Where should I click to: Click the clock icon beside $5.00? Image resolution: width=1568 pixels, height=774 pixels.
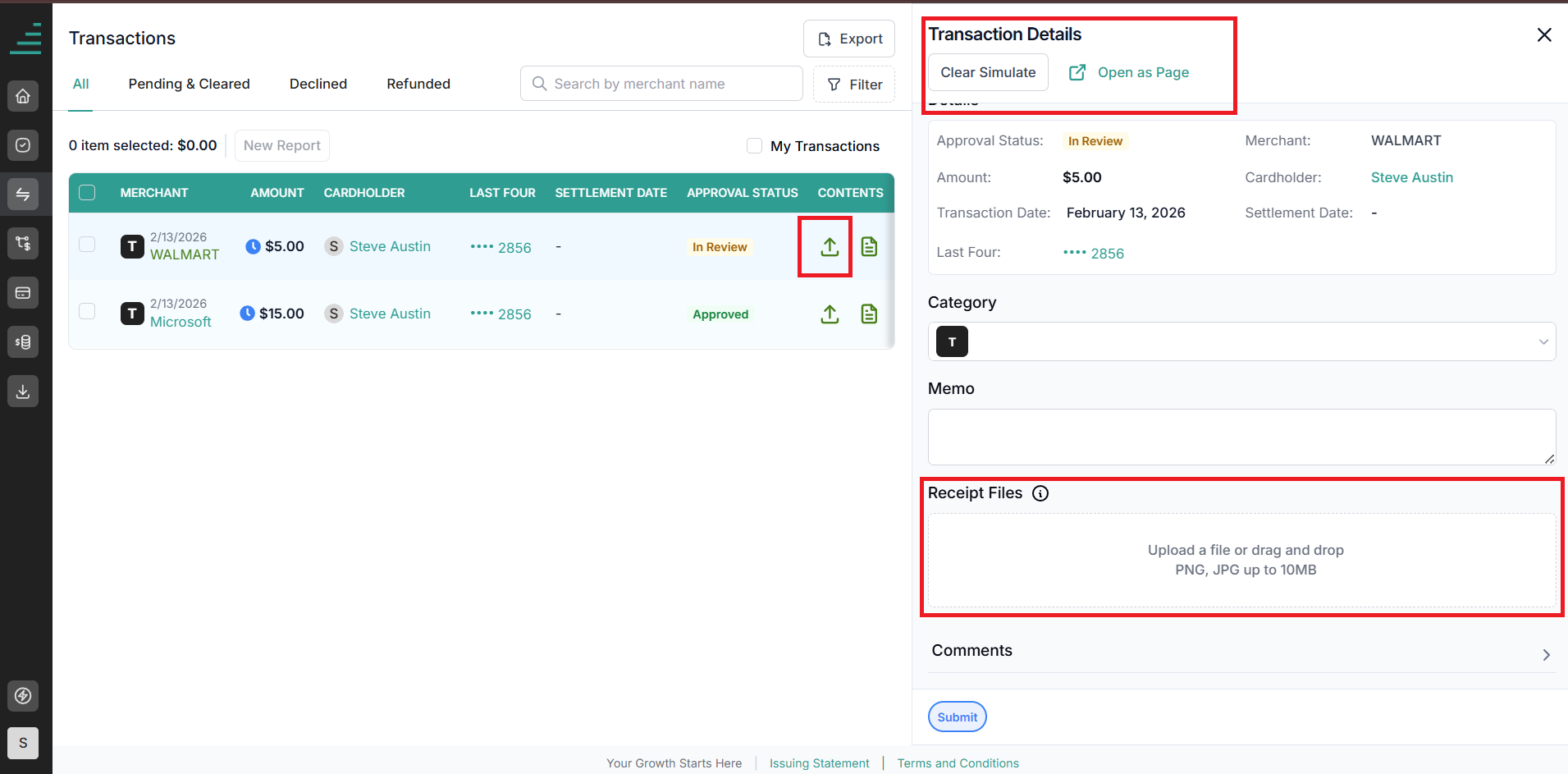[x=254, y=246]
